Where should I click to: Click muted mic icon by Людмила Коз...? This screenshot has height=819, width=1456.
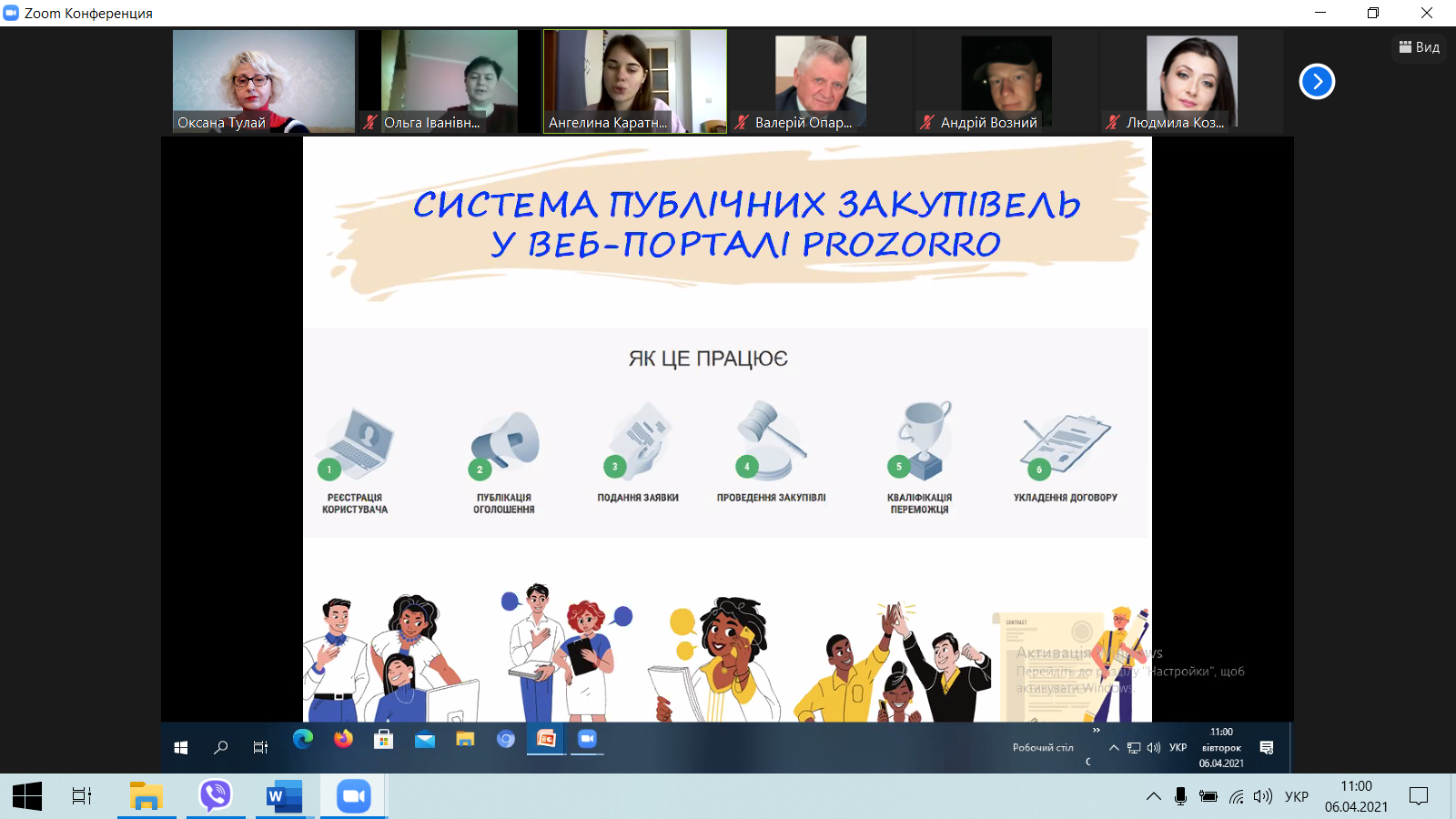[1113, 122]
